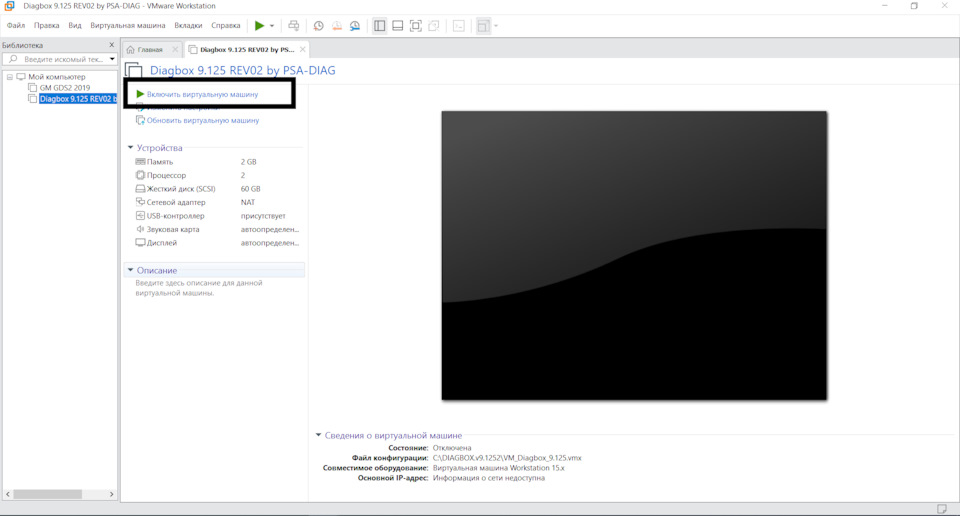The height and width of the screenshot is (516, 960).
Task: Close the Главная tab
Action: [x=175, y=50]
